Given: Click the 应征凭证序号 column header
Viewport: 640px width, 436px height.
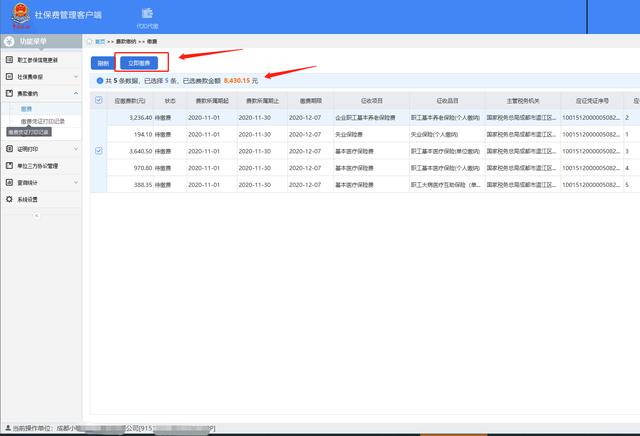Looking at the screenshot, I should click(x=592, y=101).
